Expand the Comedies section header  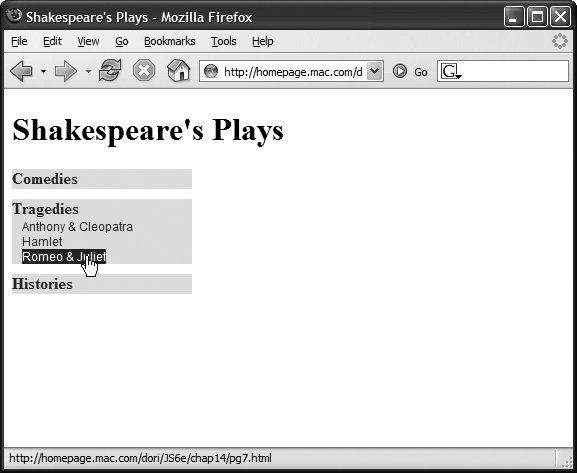tap(45, 179)
